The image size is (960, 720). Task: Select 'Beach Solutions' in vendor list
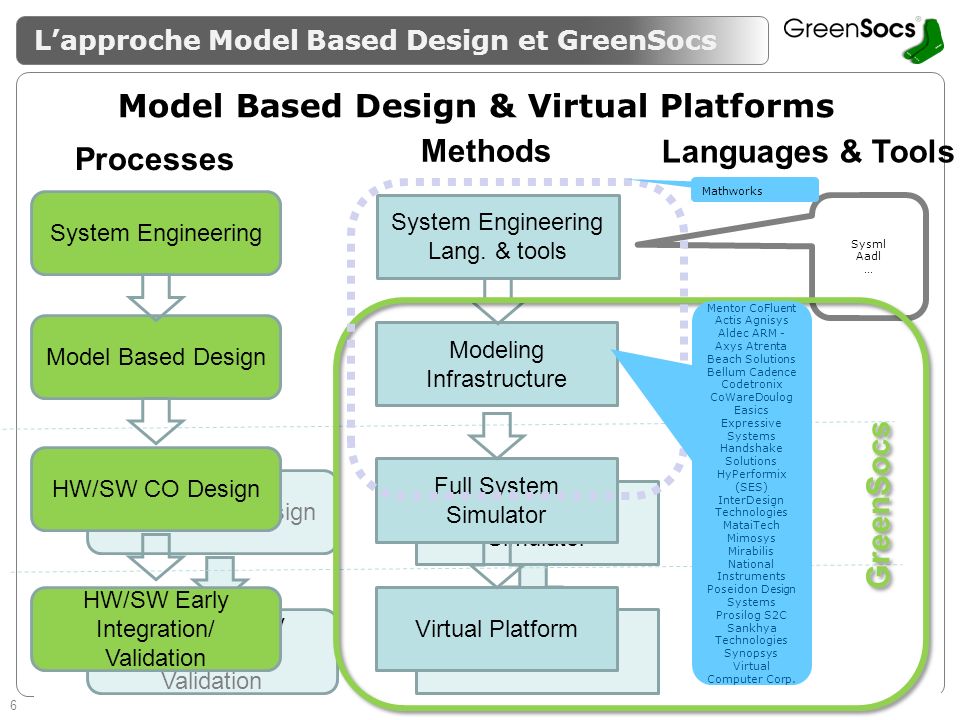pos(751,359)
